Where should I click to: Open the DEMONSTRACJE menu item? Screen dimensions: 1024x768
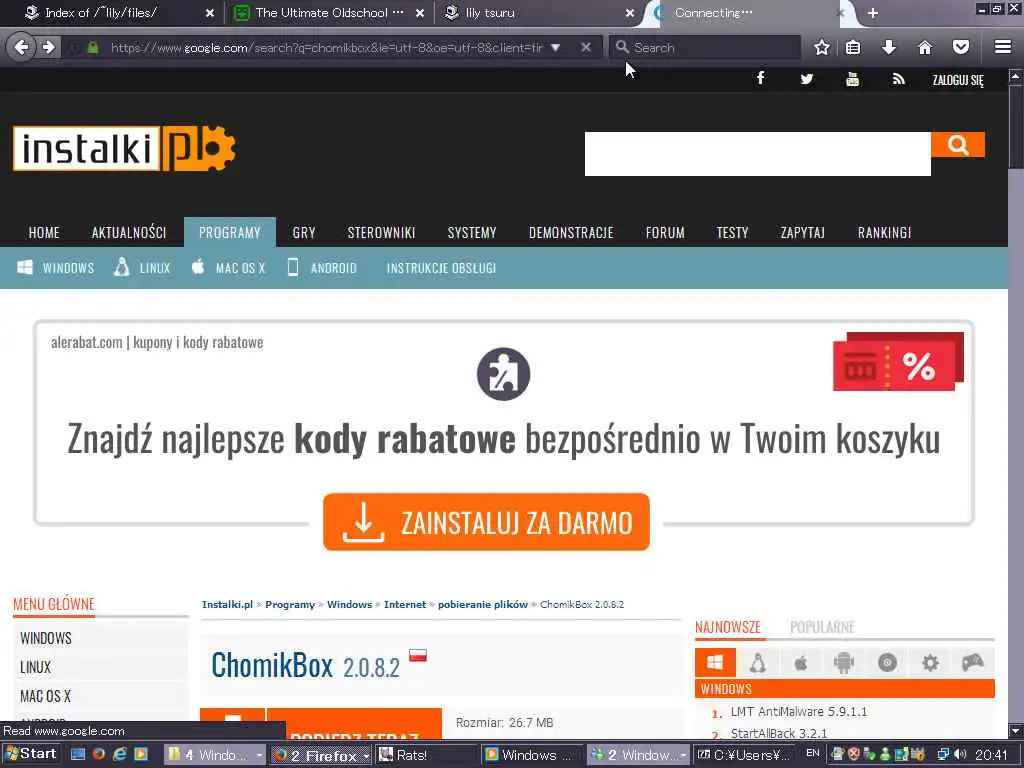click(571, 232)
